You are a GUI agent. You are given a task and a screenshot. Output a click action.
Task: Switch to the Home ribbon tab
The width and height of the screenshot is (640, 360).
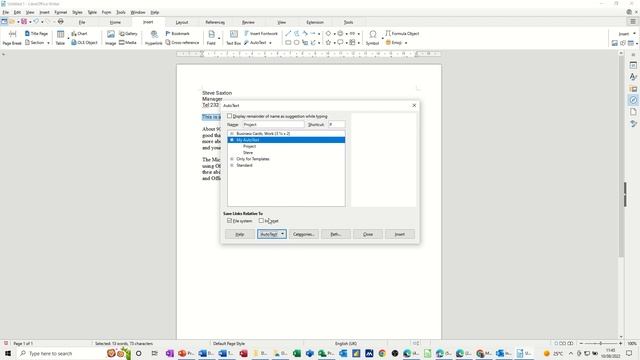[115, 22]
